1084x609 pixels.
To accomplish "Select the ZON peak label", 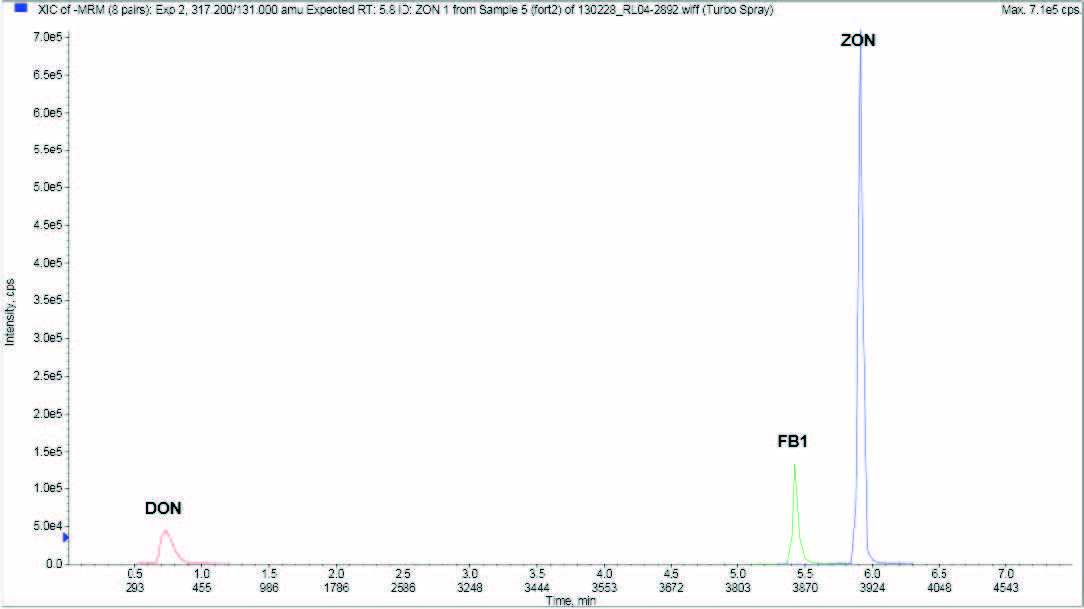I will pos(858,41).
